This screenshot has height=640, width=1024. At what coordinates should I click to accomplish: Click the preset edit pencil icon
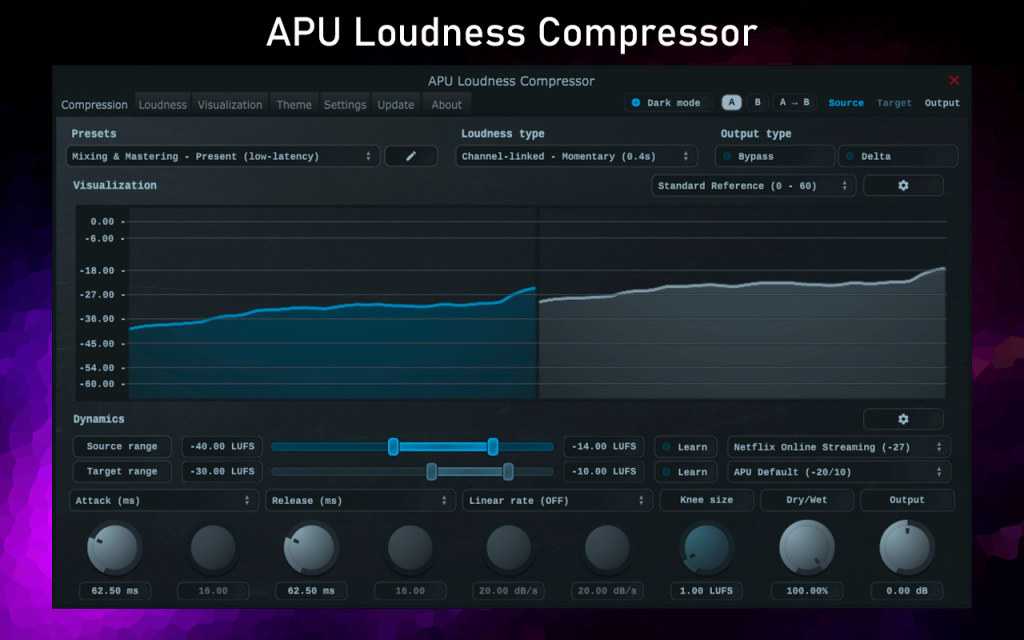(411, 156)
